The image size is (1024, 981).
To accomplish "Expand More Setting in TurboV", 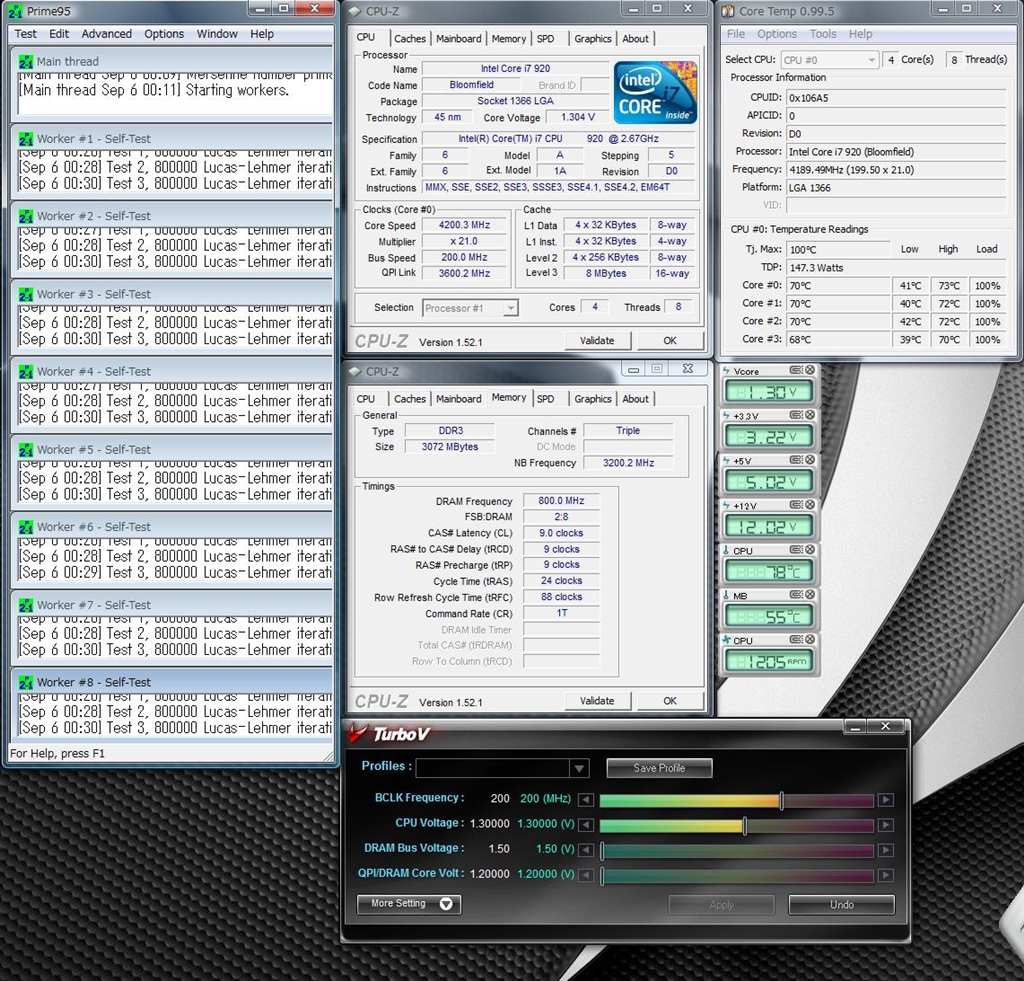I will [x=408, y=904].
